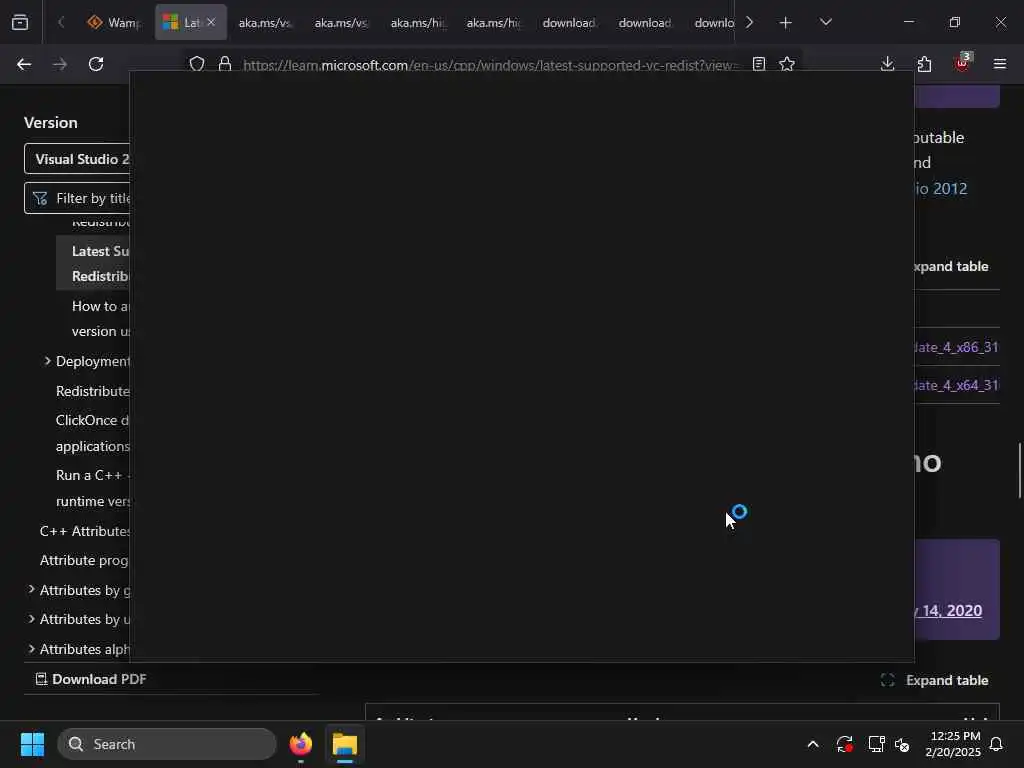Click the upper Expand table button
Viewport: 1024px width, 768px height.
pos(952,266)
